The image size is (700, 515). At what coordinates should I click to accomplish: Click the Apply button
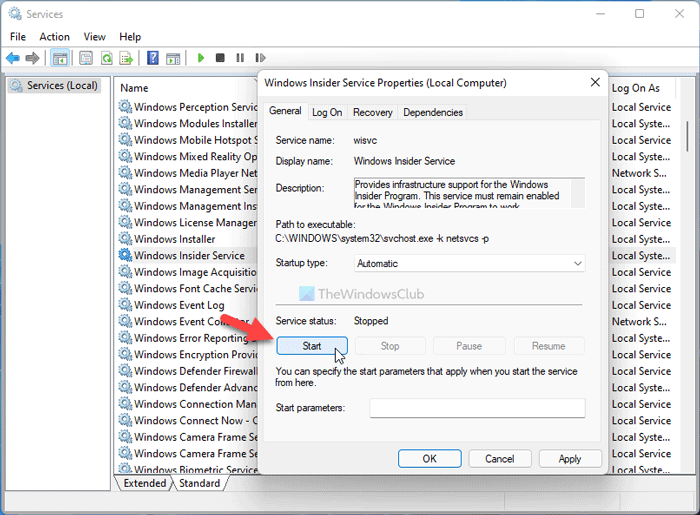(570, 459)
